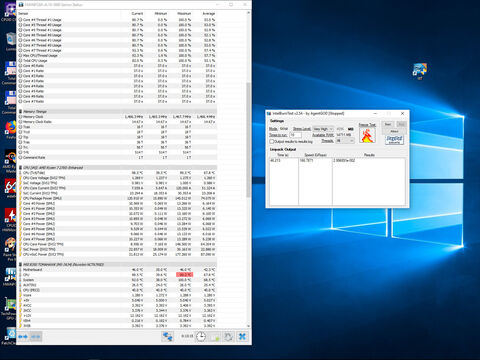Select the Max CPU/Thread Usage row
The image size is (480, 360).
117,55
